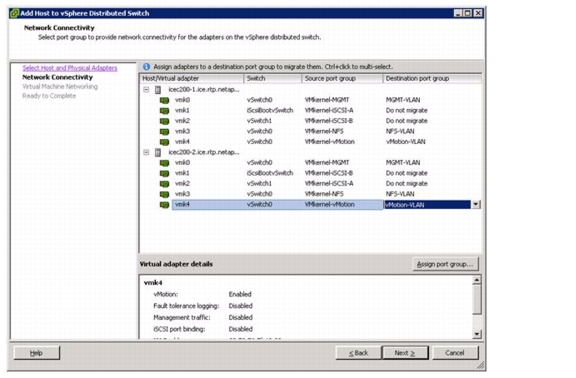Click MGMT-VLAN destination for icec200-1 vmk0

click(x=403, y=100)
